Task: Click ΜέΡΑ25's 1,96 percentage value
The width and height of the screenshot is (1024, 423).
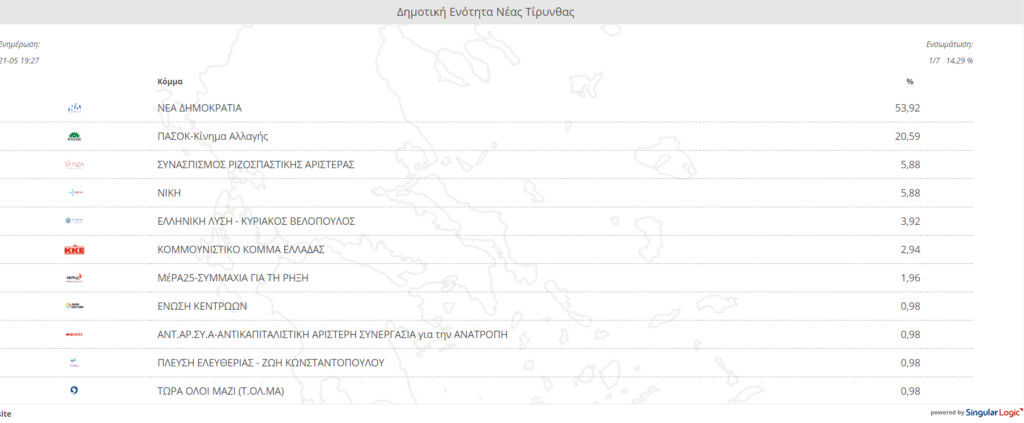Action: [x=910, y=278]
